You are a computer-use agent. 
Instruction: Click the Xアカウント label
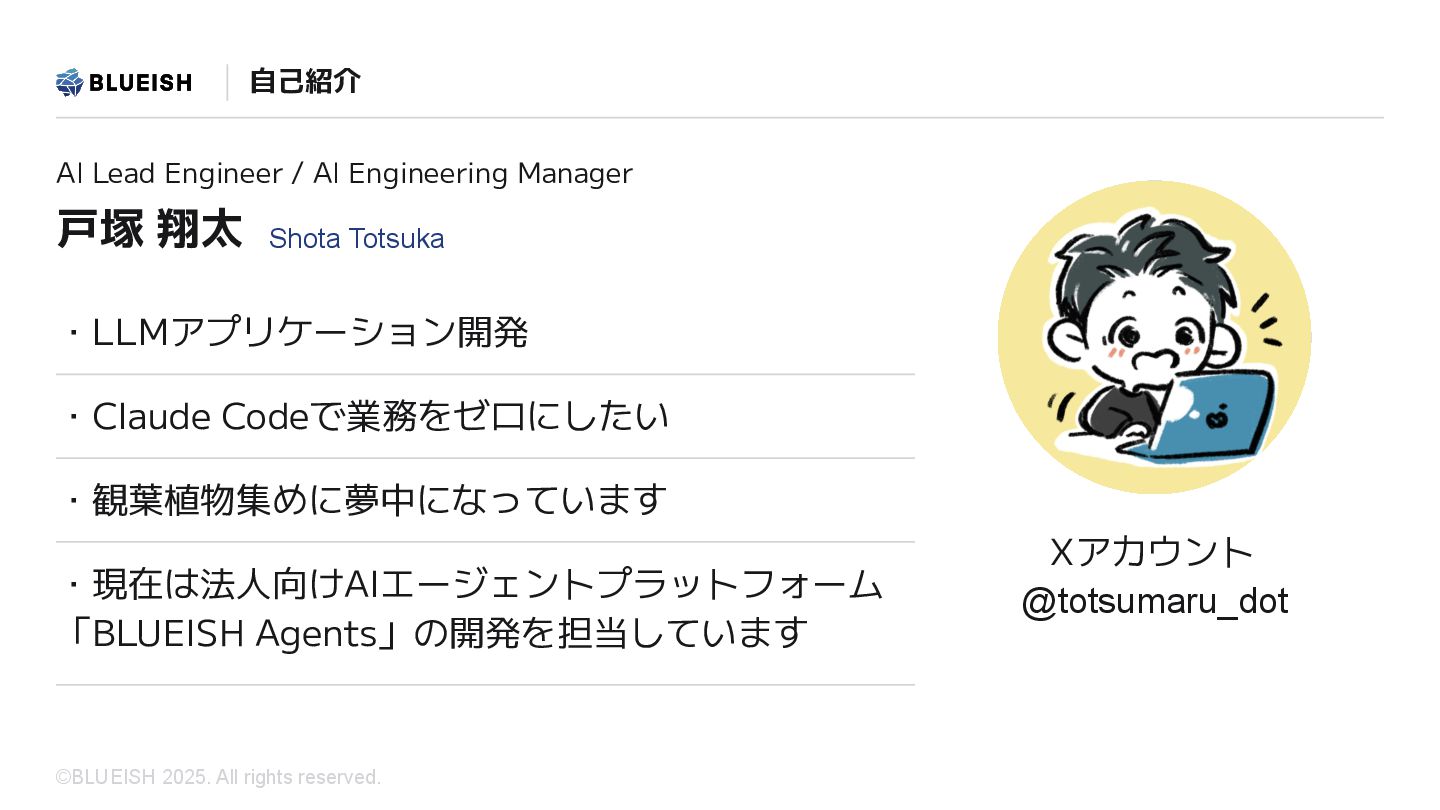1152,552
